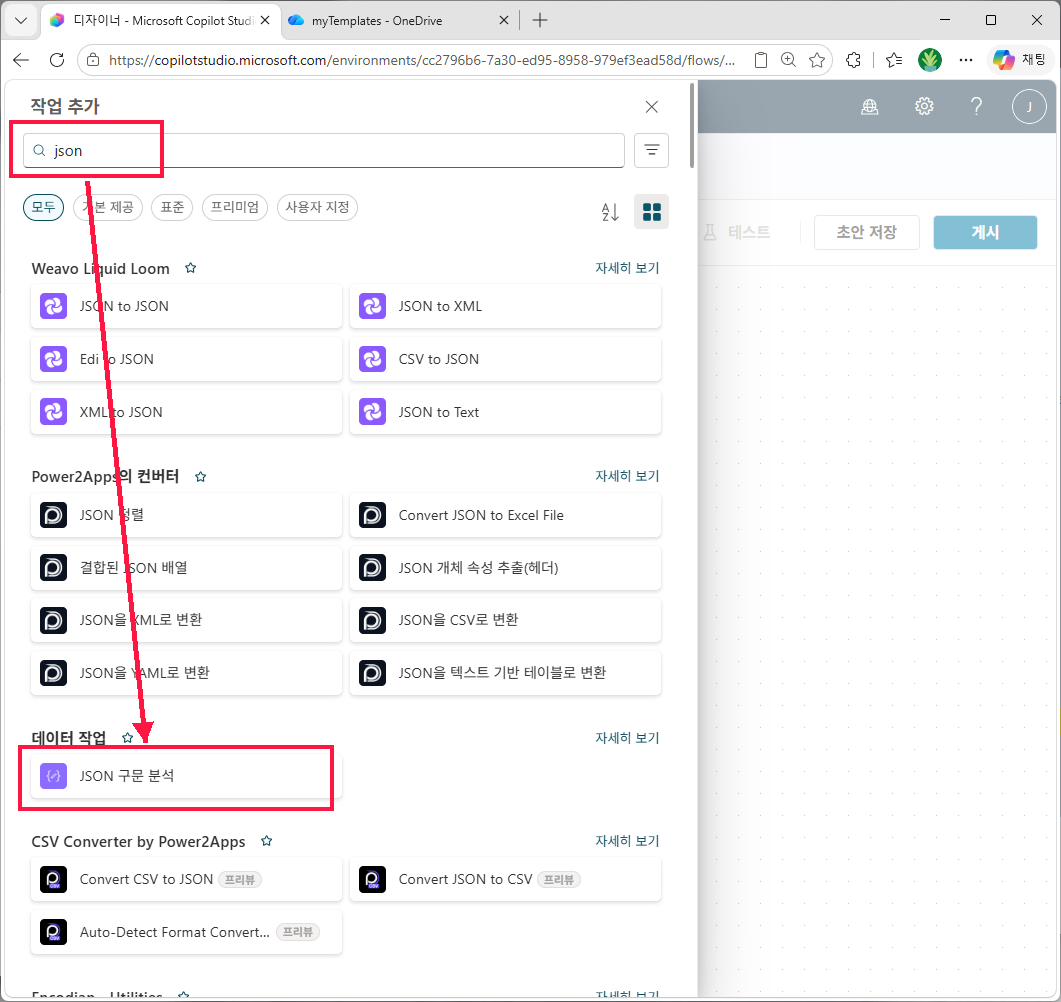Add the Convert CSV to JSON preview action
1061x1002 pixels.
click(x=186, y=880)
